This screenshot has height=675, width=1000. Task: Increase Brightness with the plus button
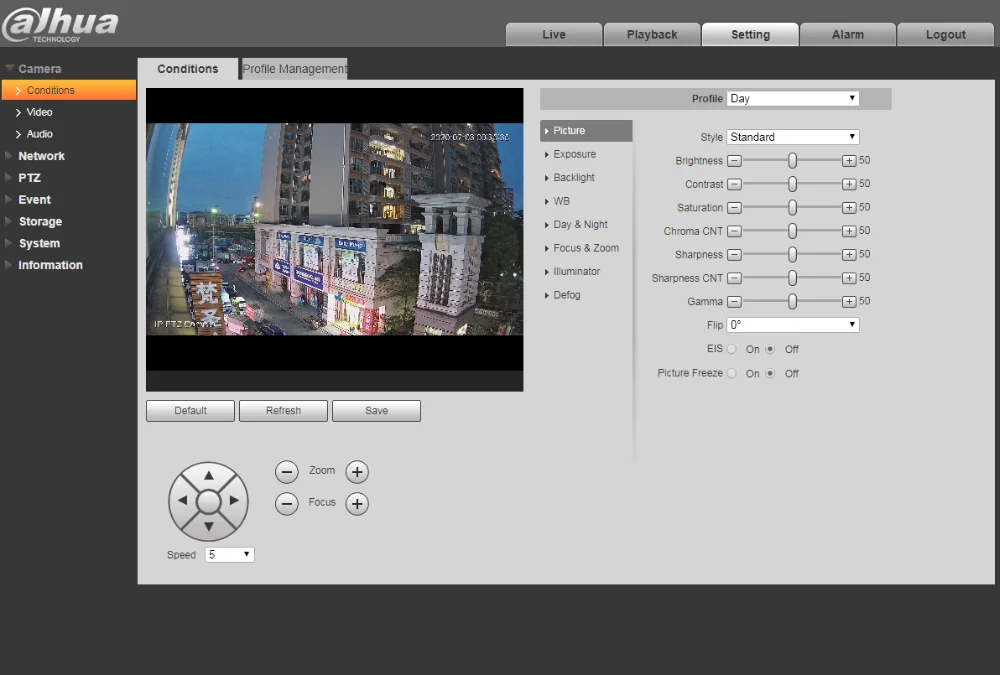[849, 161]
